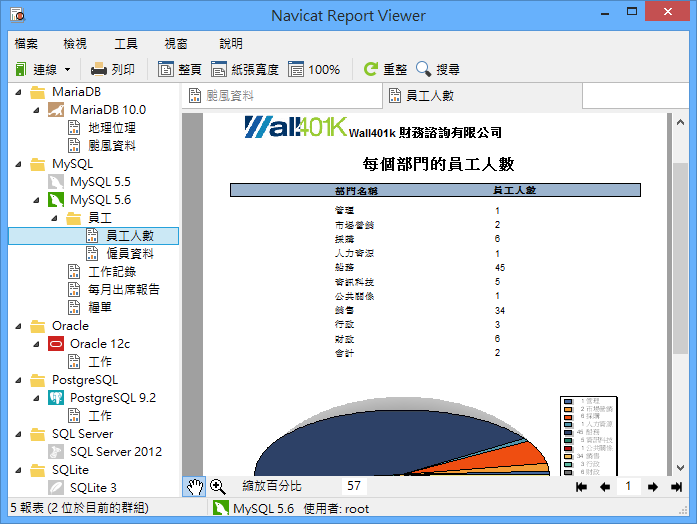Click the PostgreSQL 9.2 elephant icon
The width and height of the screenshot is (697, 524).
56,398
